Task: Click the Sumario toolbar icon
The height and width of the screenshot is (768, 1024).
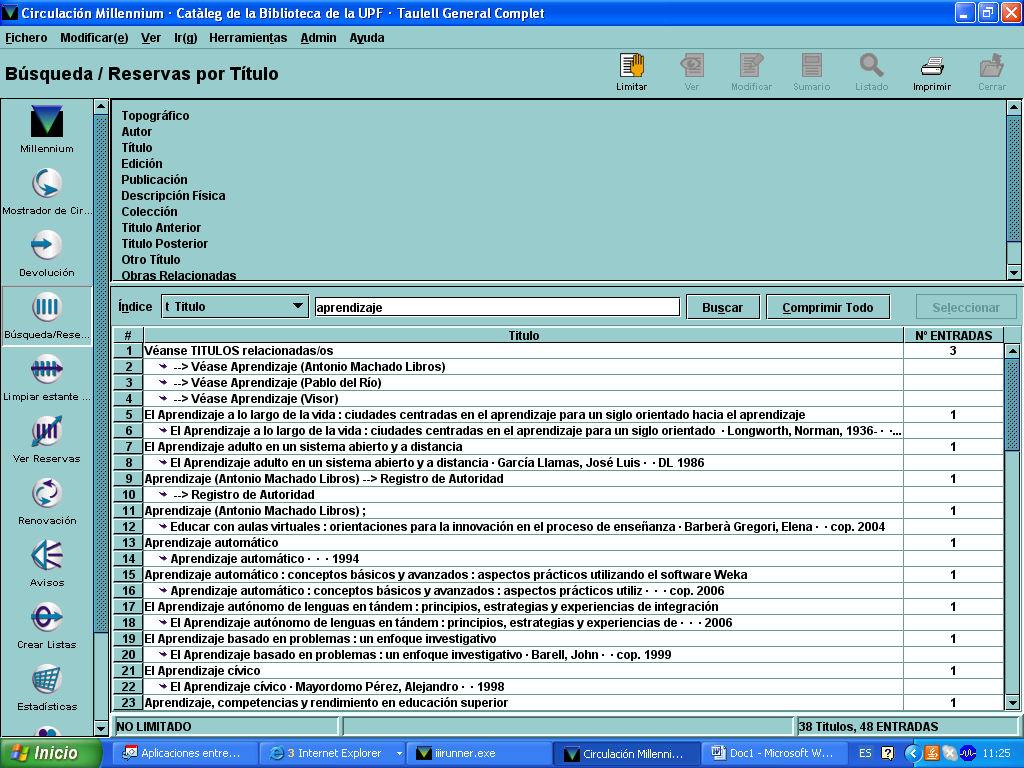Action: point(812,66)
